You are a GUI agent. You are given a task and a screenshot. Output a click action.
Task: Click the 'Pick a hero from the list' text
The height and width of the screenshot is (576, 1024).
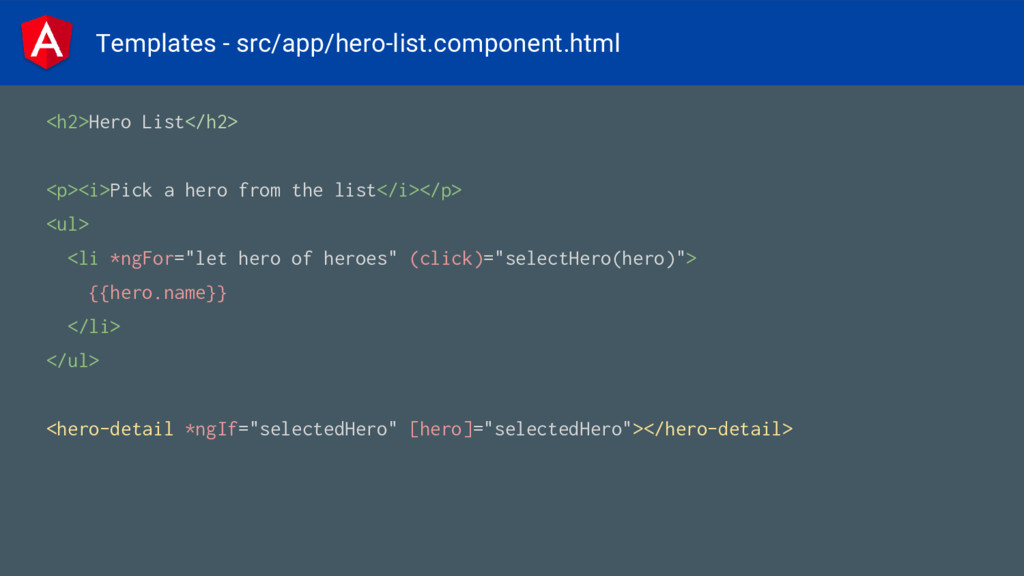click(243, 190)
